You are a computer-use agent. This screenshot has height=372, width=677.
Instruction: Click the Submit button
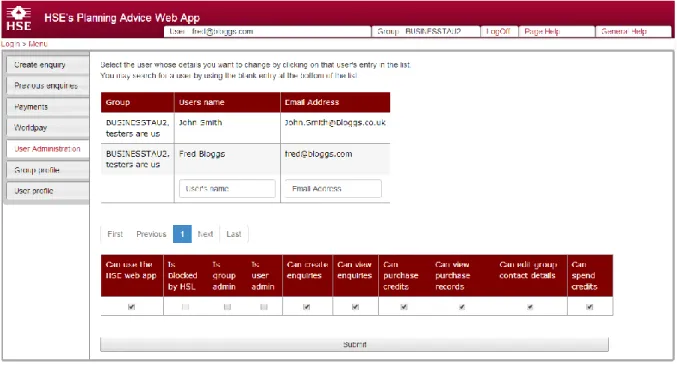tap(354, 344)
